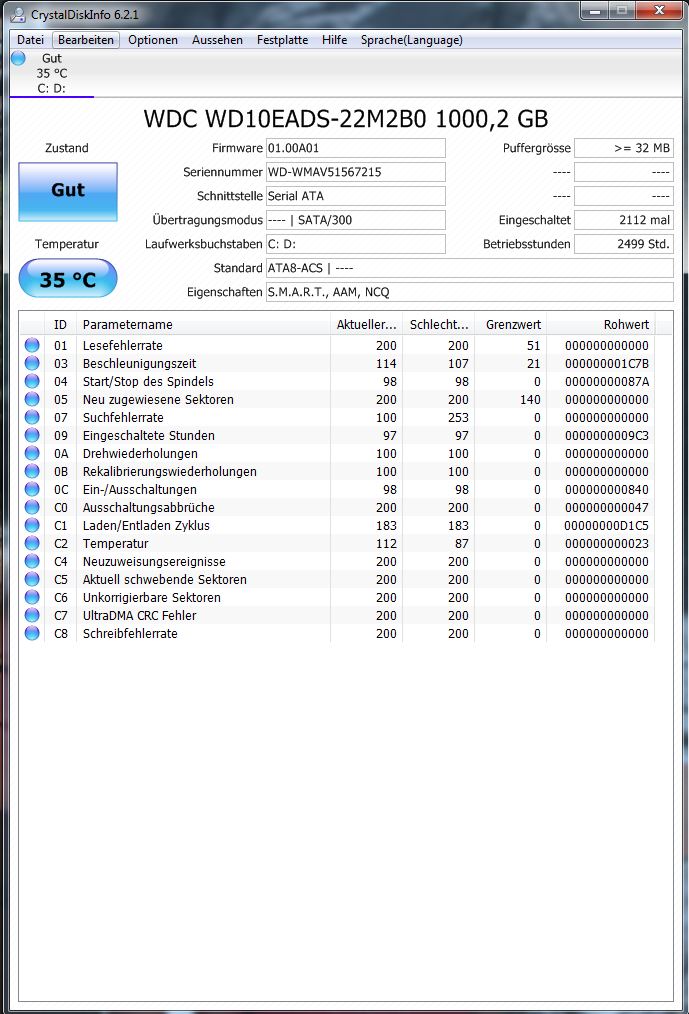Viewport: 689px width, 1014px height.
Task: Click the Eingeschaltet field 2112 mal
Action: click(624, 220)
